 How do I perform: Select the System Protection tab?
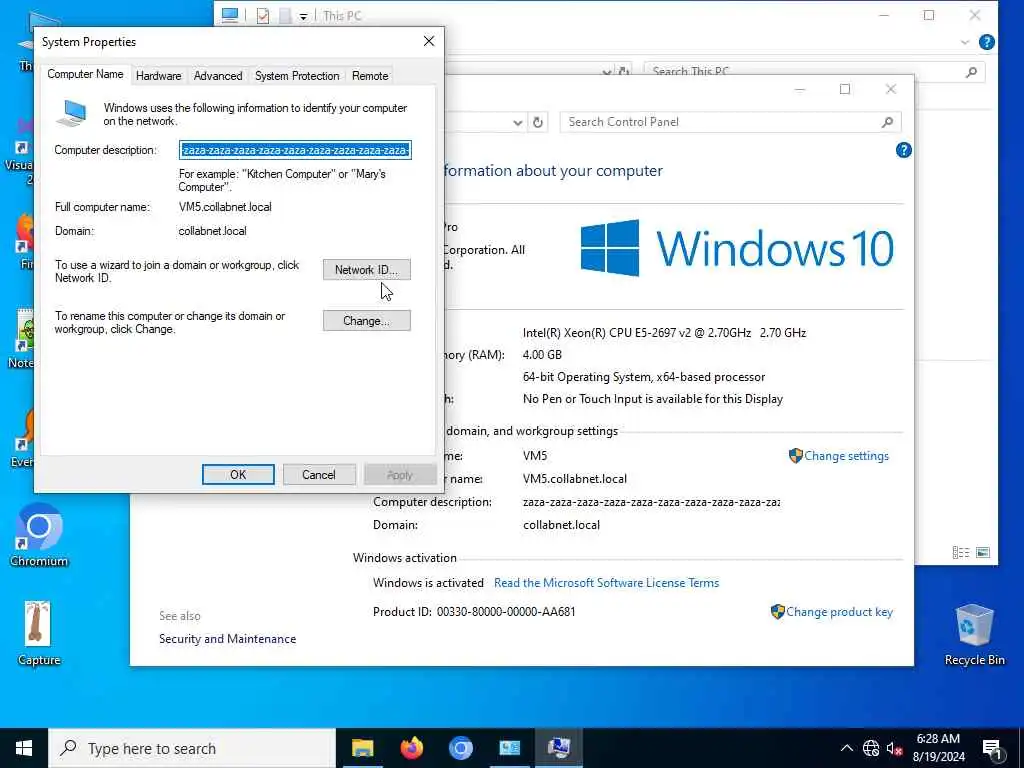(x=297, y=76)
